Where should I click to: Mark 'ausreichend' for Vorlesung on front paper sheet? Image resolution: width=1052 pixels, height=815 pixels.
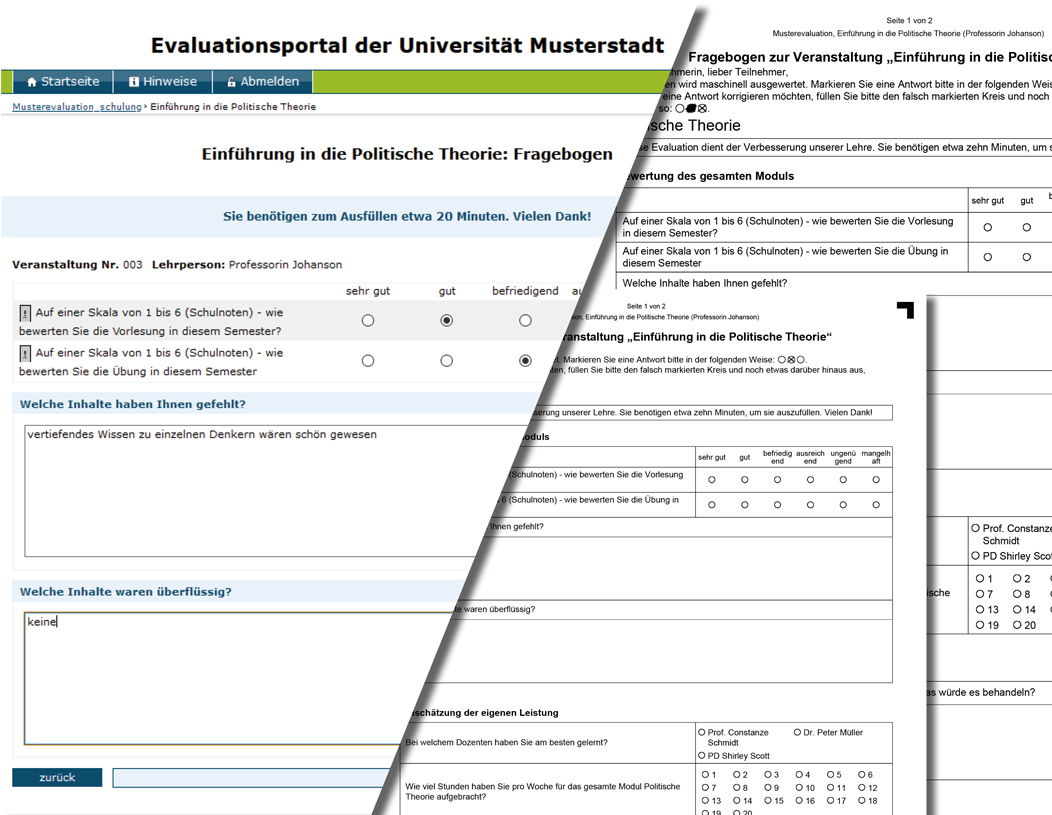[x=810, y=480]
